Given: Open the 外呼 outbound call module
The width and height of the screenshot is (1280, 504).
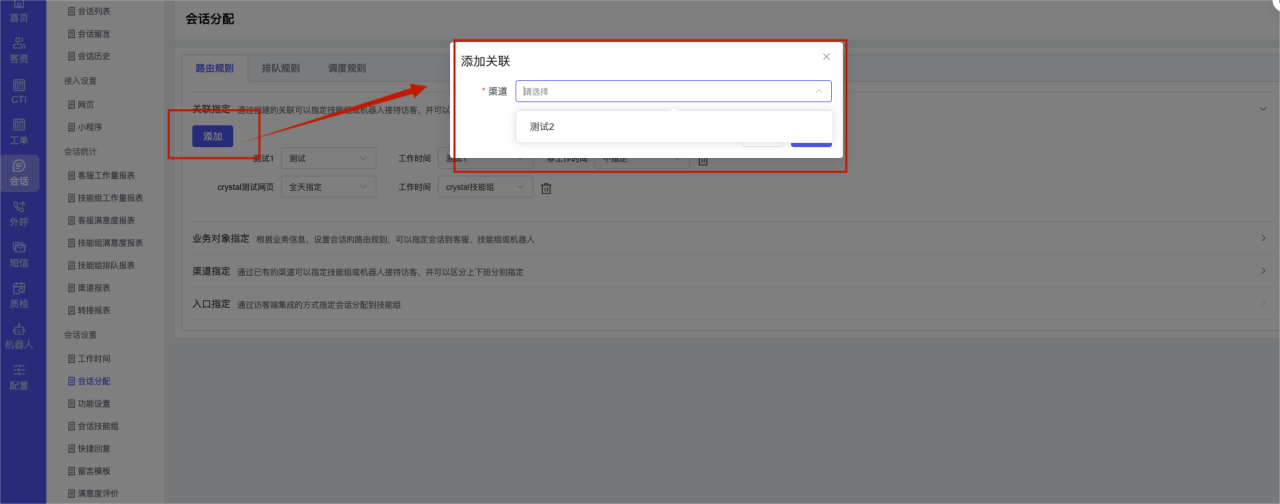Looking at the screenshot, I should (19, 214).
